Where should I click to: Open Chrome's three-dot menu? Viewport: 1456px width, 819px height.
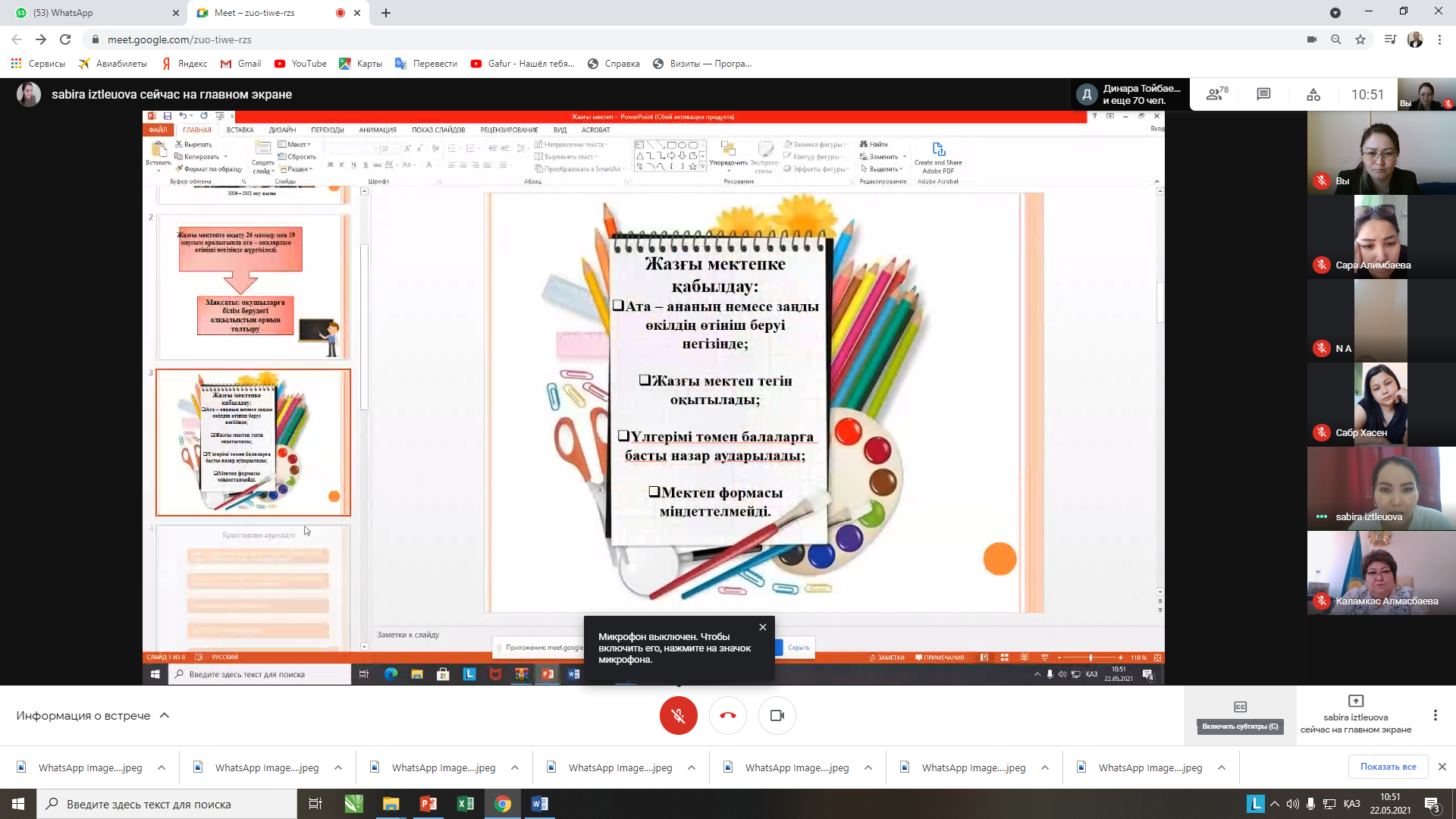point(1439,39)
